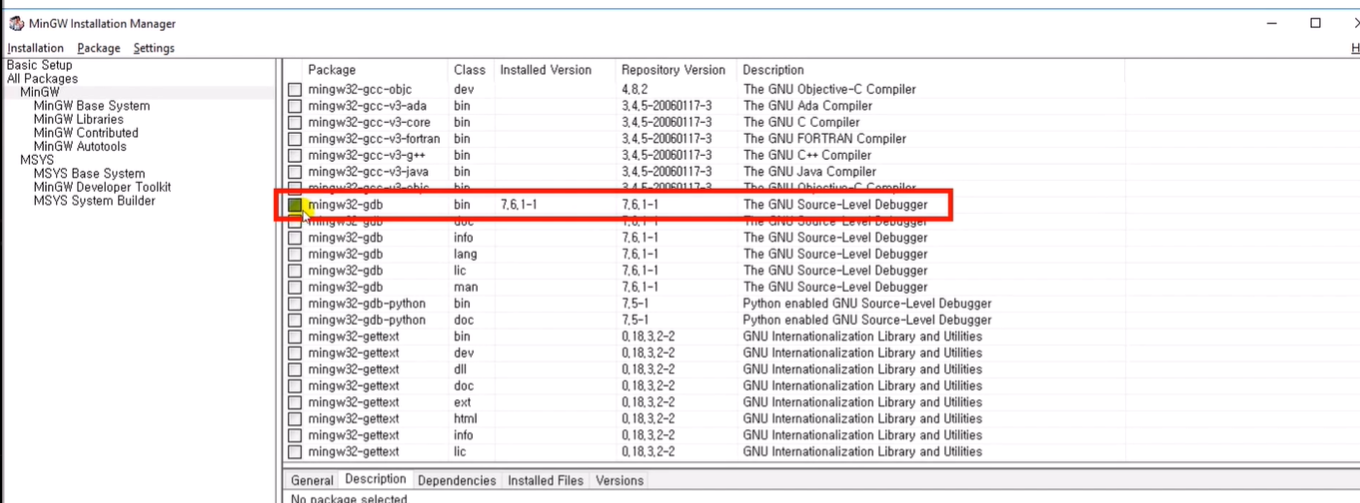This screenshot has height=503, width=1360.
Task: Click repository version 4.8.2 cell
Action: point(636,90)
